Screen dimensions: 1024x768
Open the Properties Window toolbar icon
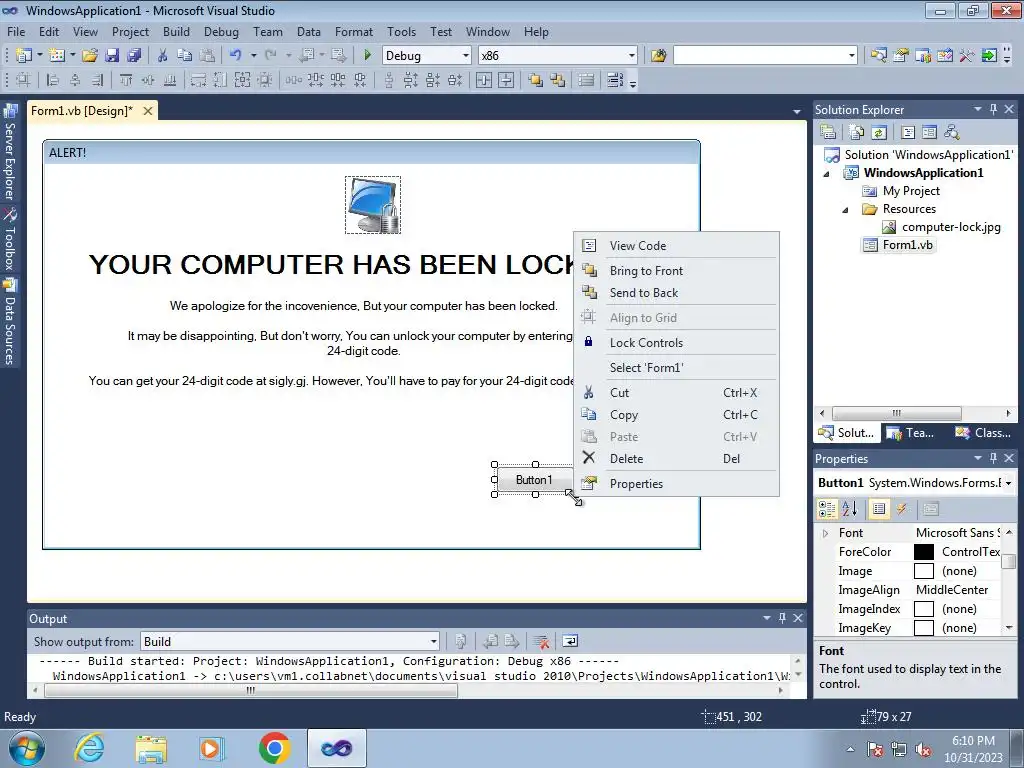pyautogui.click(x=901, y=56)
